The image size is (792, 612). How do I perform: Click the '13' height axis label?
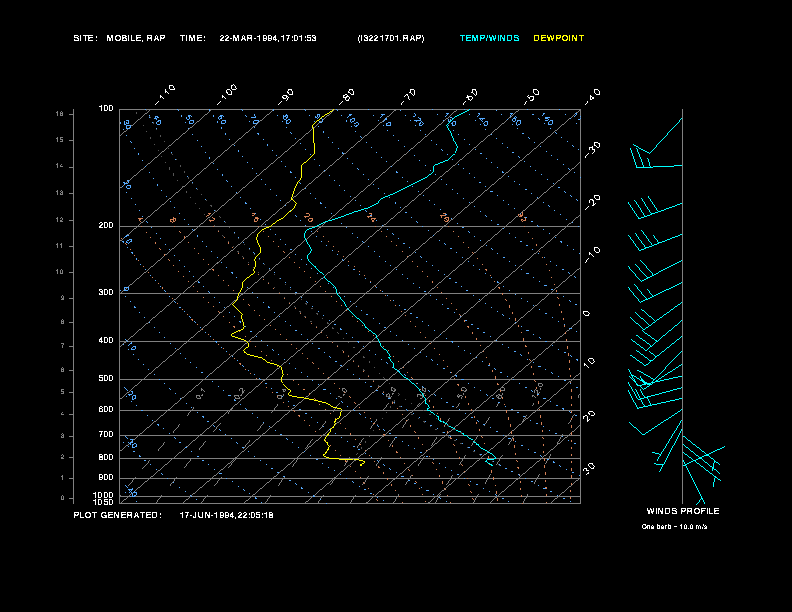(x=60, y=193)
